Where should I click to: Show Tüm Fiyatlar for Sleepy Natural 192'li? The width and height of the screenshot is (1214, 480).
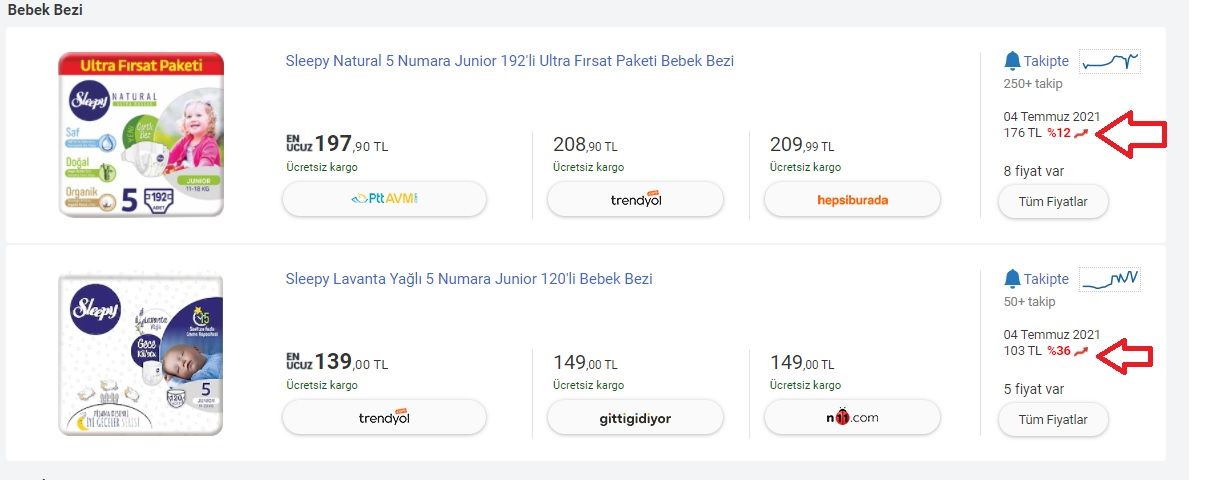tap(1052, 201)
